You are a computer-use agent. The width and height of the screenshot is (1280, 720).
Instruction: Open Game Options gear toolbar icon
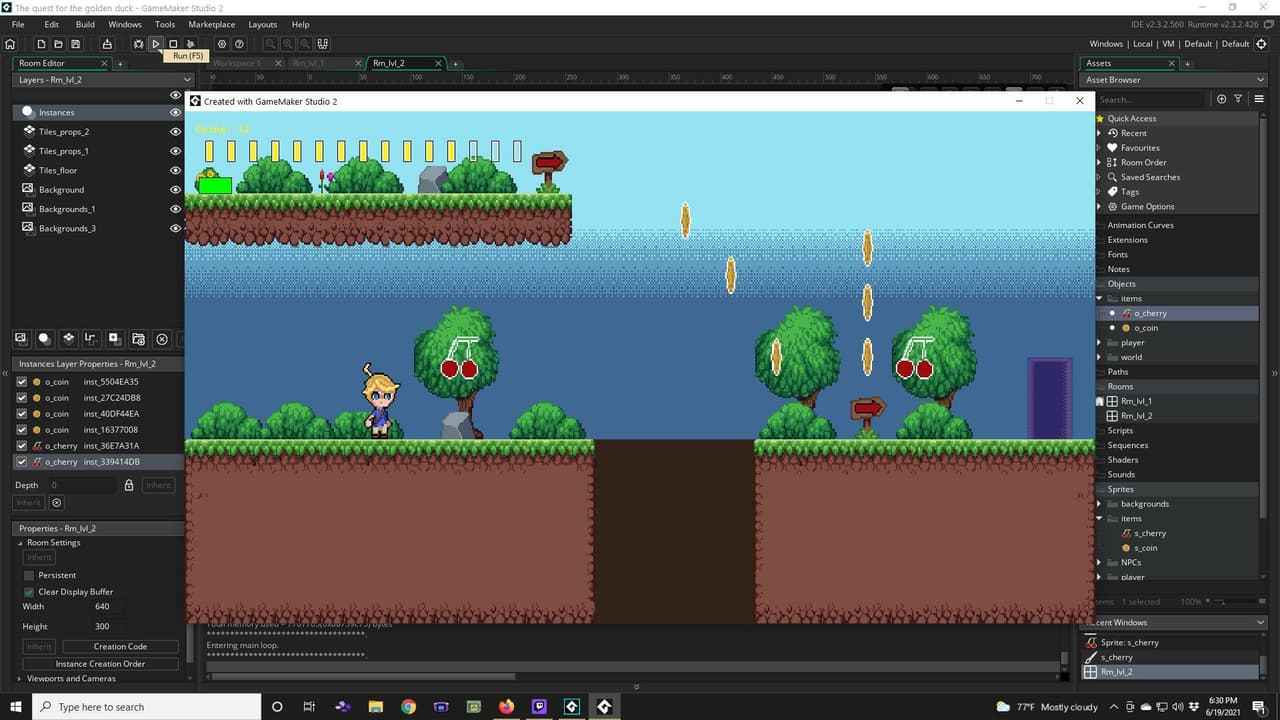click(x=222, y=44)
